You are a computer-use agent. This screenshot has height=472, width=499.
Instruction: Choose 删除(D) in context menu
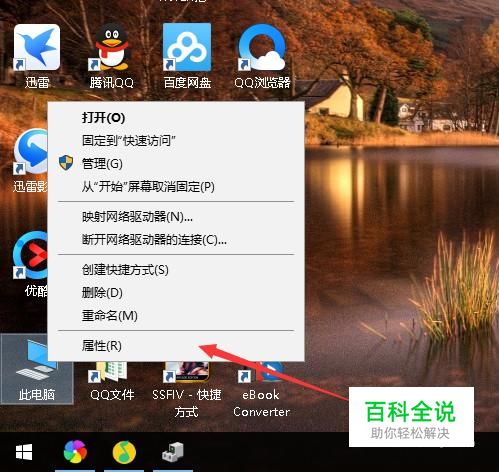tap(176, 293)
